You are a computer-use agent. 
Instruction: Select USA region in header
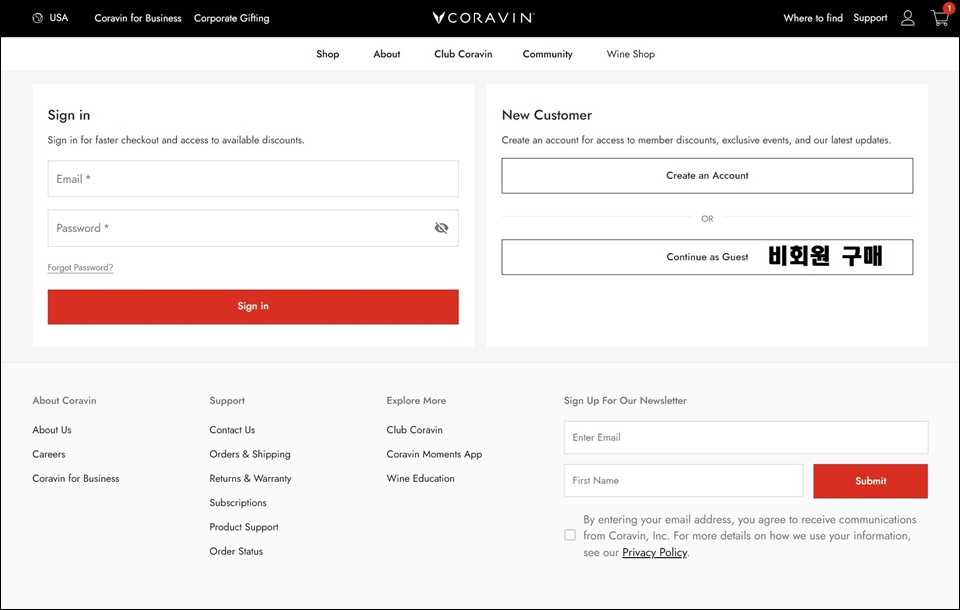pyautogui.click(x=59, y=18)
